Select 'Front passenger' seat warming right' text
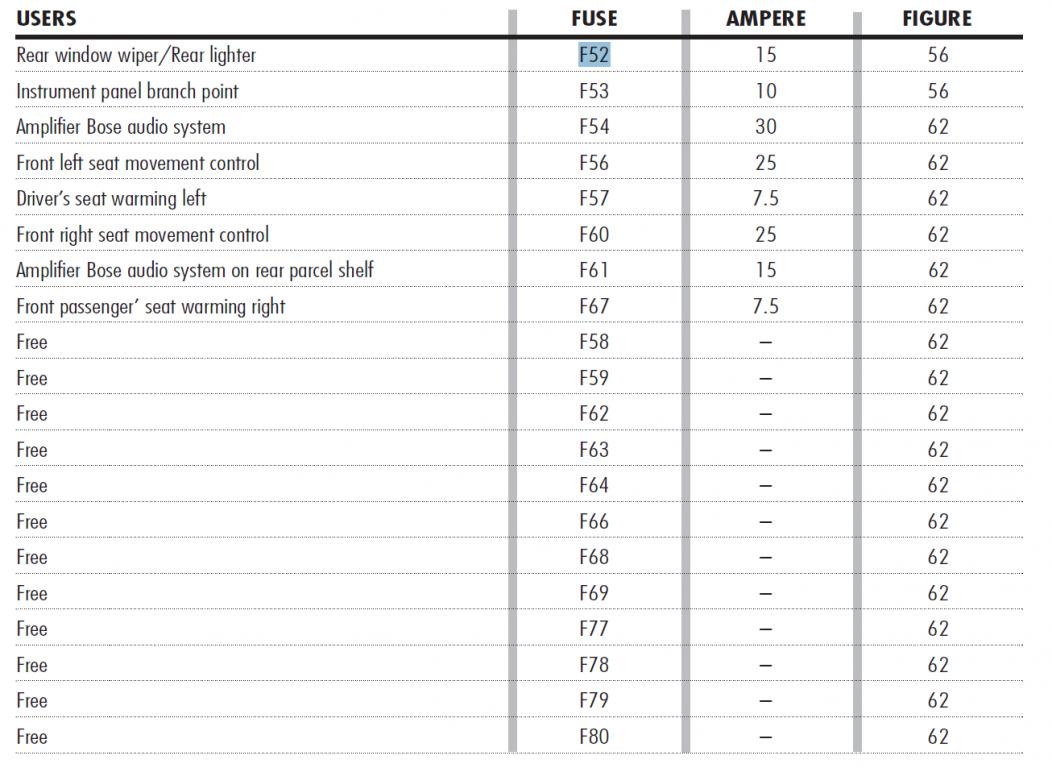This screenshot has width=1052, height=768. pos(150,306)
